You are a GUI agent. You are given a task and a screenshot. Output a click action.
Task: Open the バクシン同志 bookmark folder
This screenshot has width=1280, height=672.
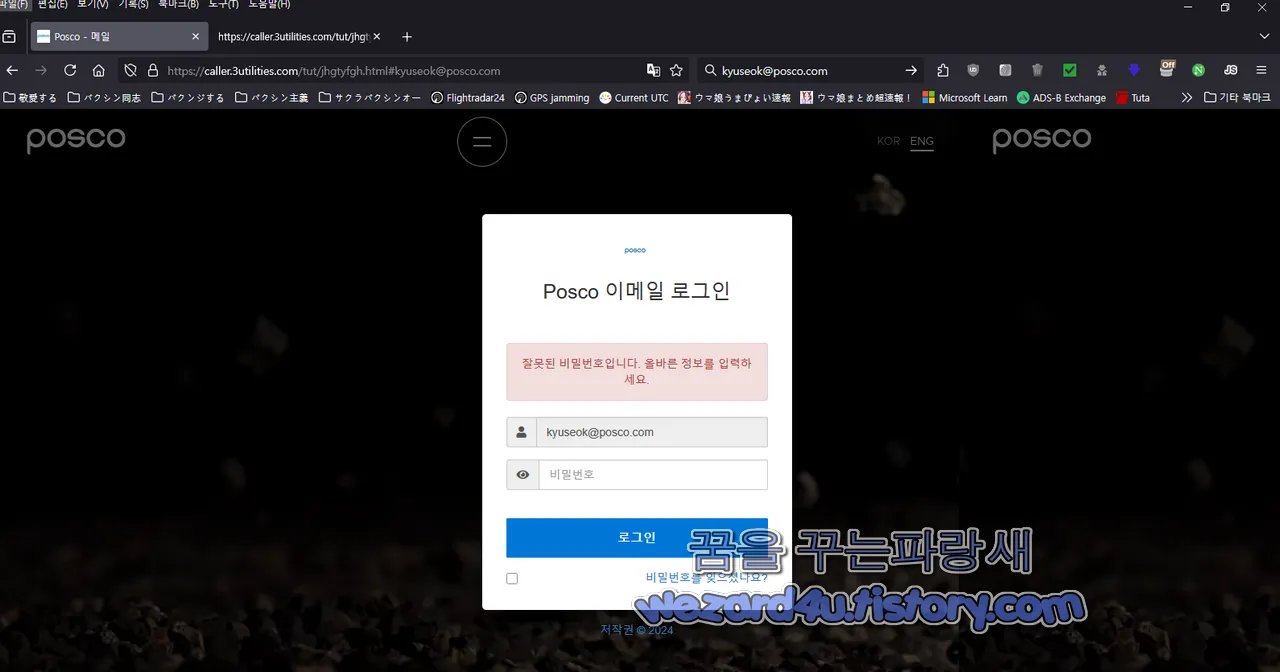[x=104, y=98]
